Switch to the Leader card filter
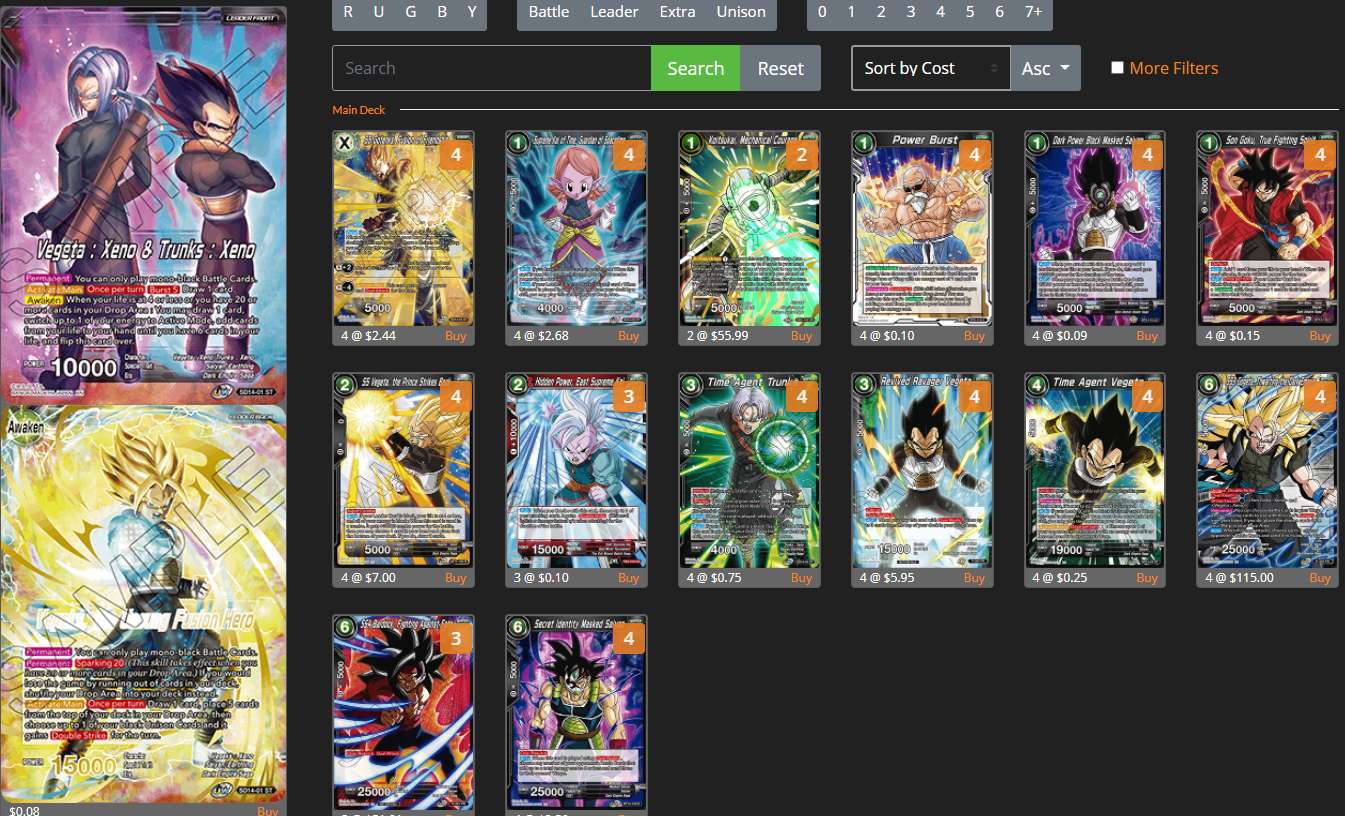Screen dimensions: 1345x816 pos(614,11)
